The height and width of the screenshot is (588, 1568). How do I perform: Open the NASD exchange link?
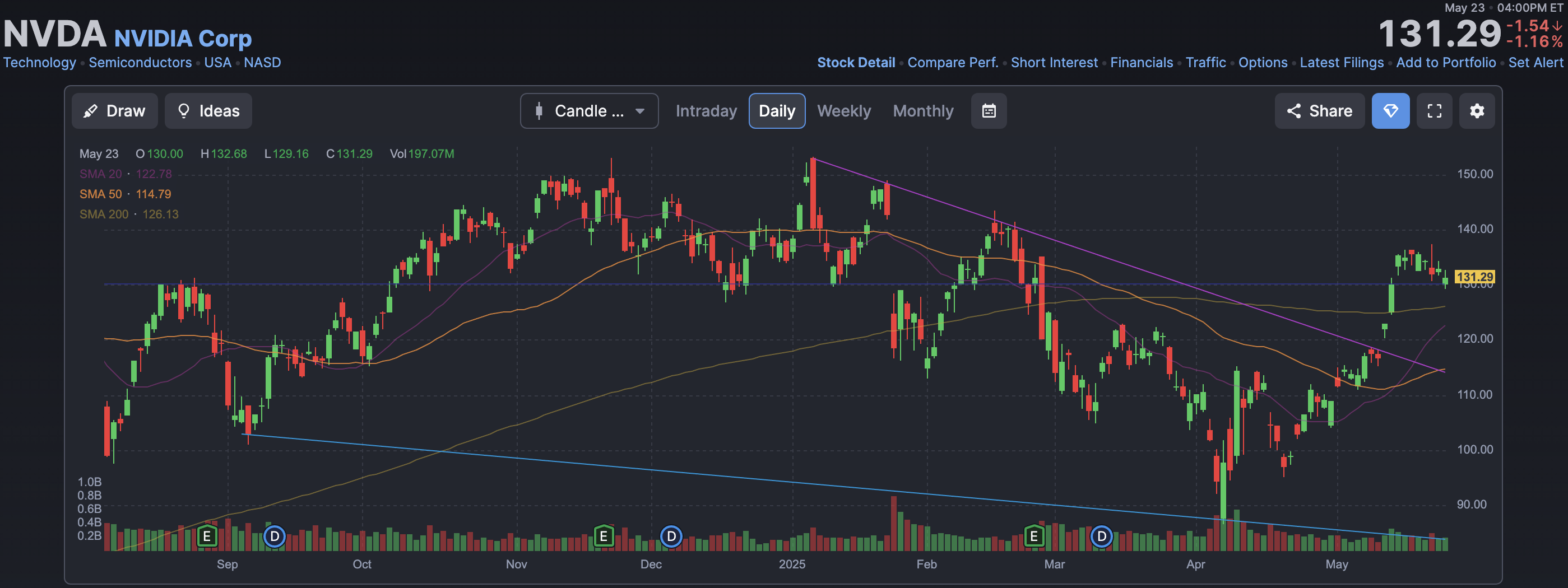click(x=262, y=63)
